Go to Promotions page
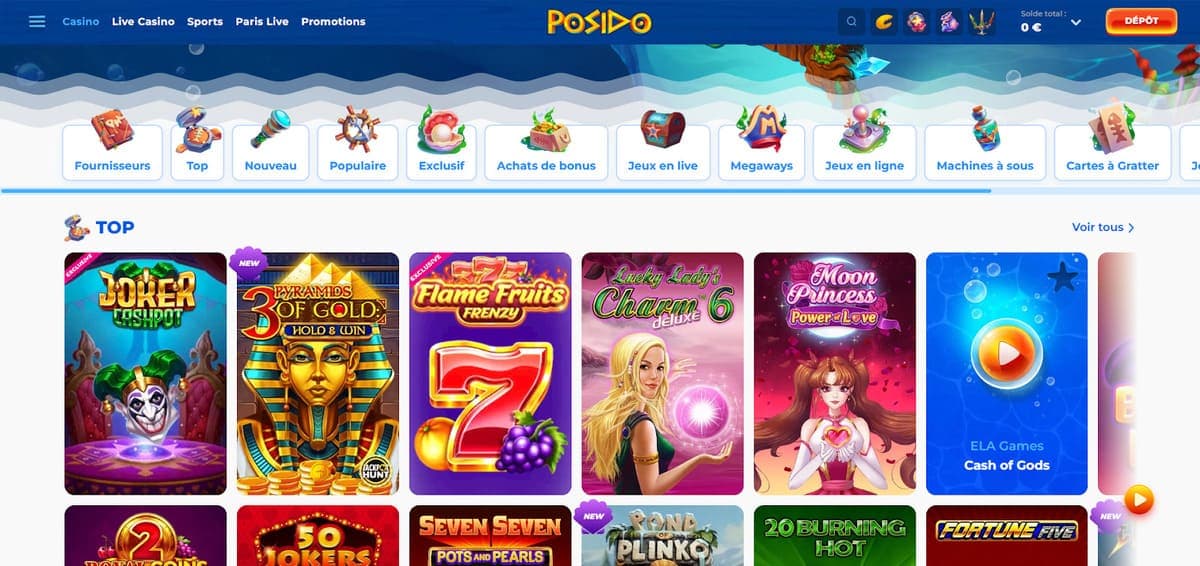The width and height of the screenshot is (1200, 566). [333, 21]
